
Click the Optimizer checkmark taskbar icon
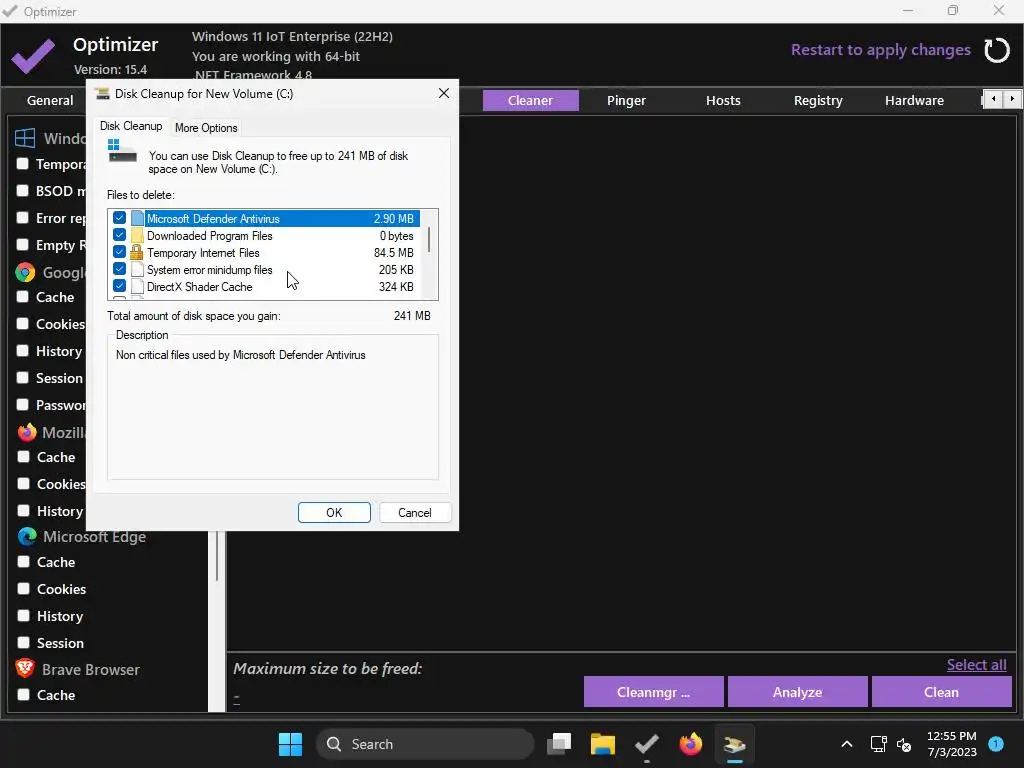click(647, 744)
